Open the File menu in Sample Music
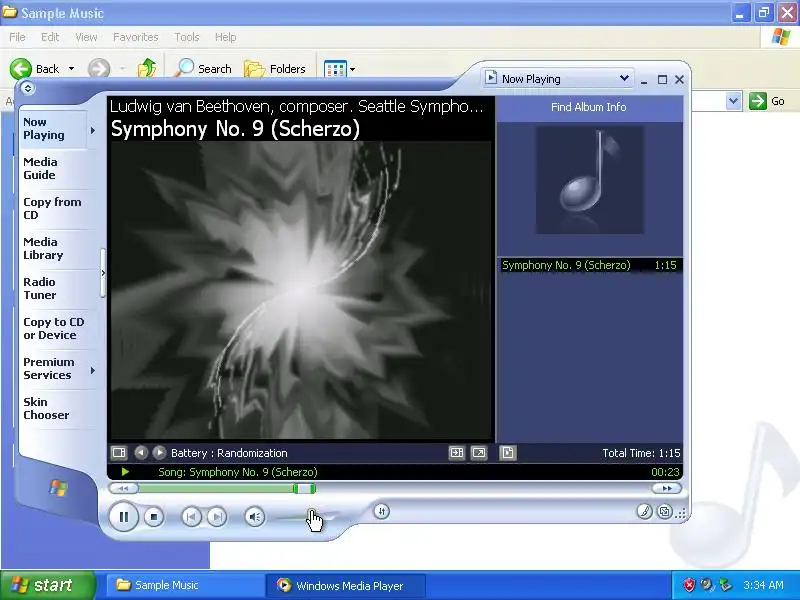This screenshot has height=600, width=800. [x=17, y=37]
